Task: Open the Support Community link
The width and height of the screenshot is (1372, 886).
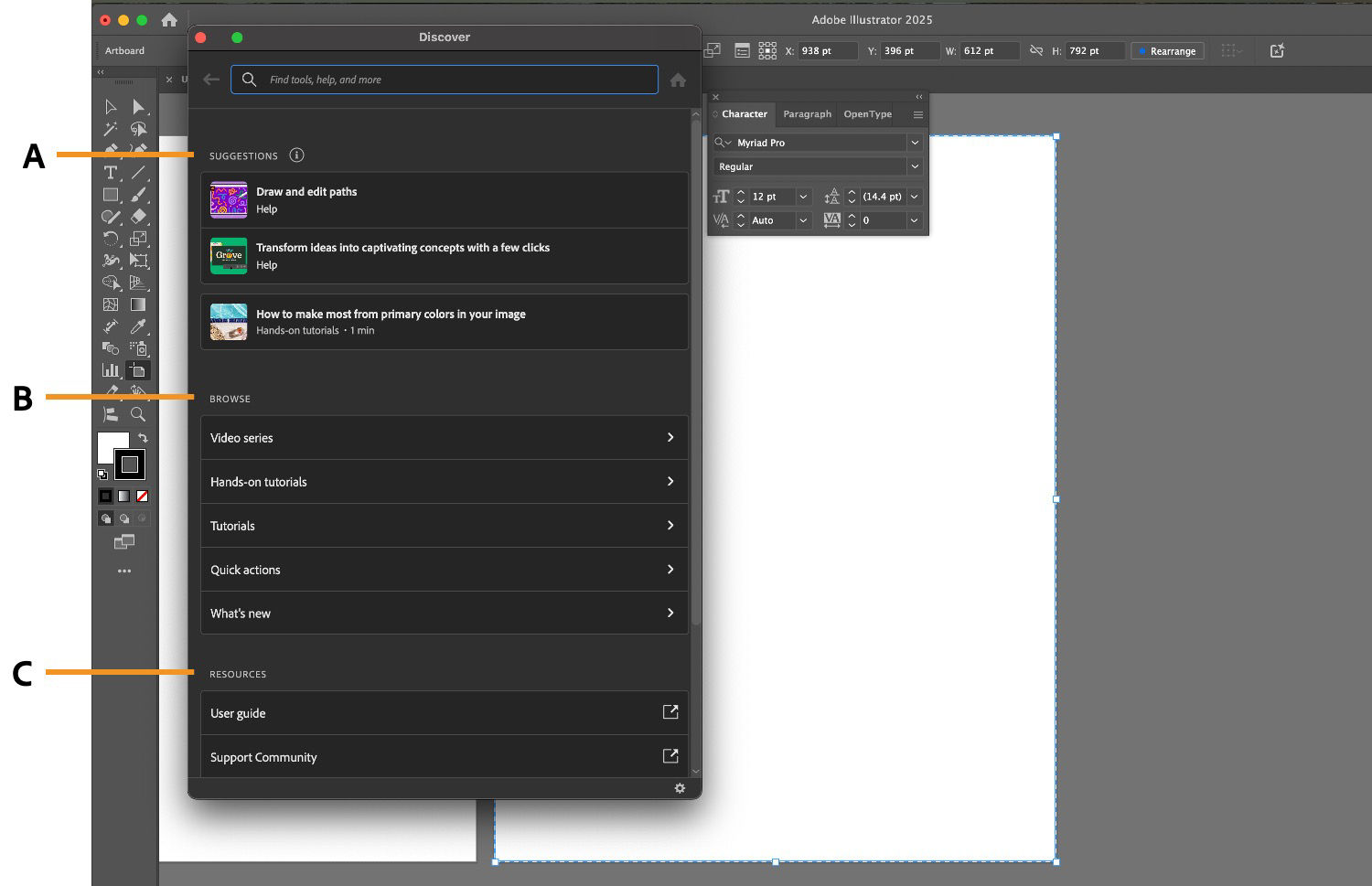Action: coord(445,757)
